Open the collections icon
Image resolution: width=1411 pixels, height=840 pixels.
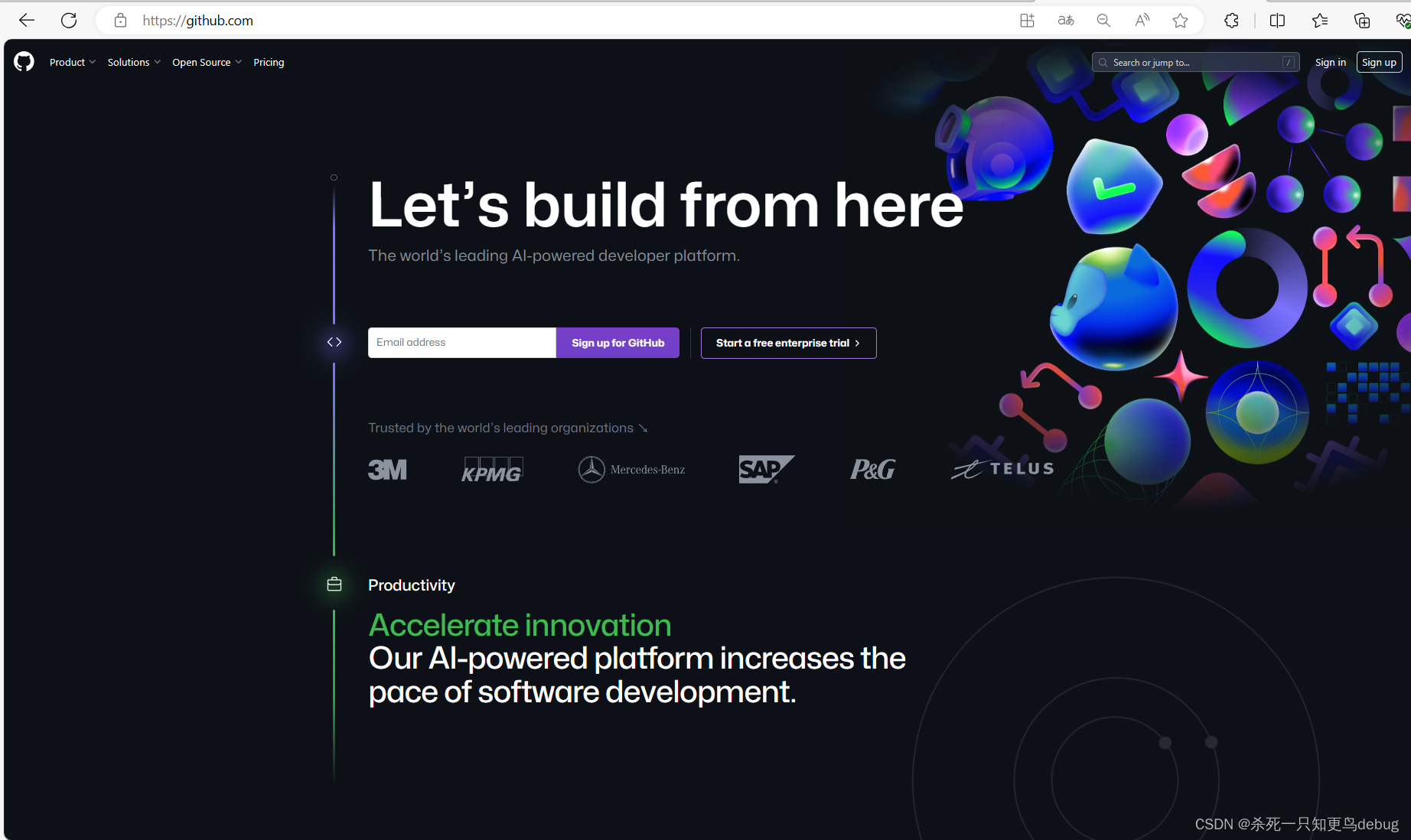1362,21
